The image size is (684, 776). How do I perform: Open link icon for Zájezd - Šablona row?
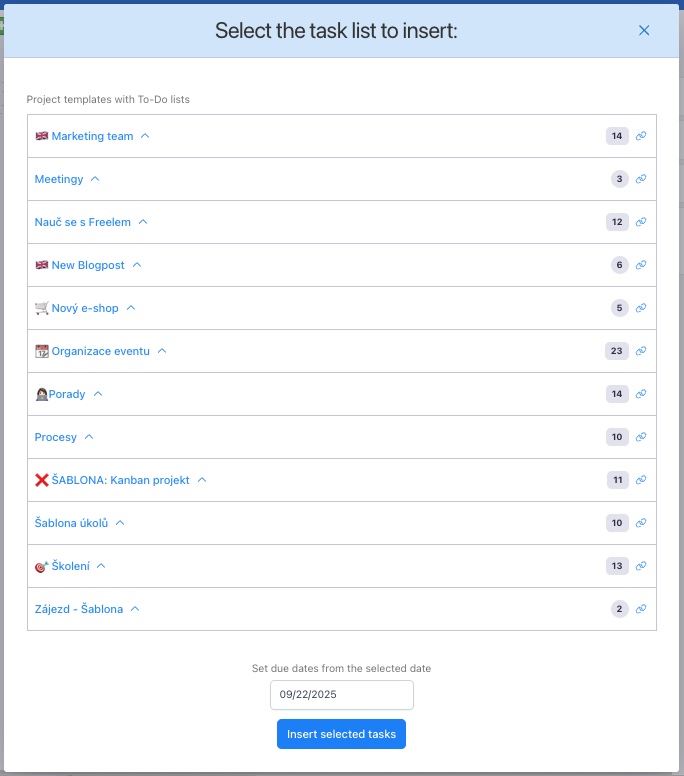click(641, 609)
